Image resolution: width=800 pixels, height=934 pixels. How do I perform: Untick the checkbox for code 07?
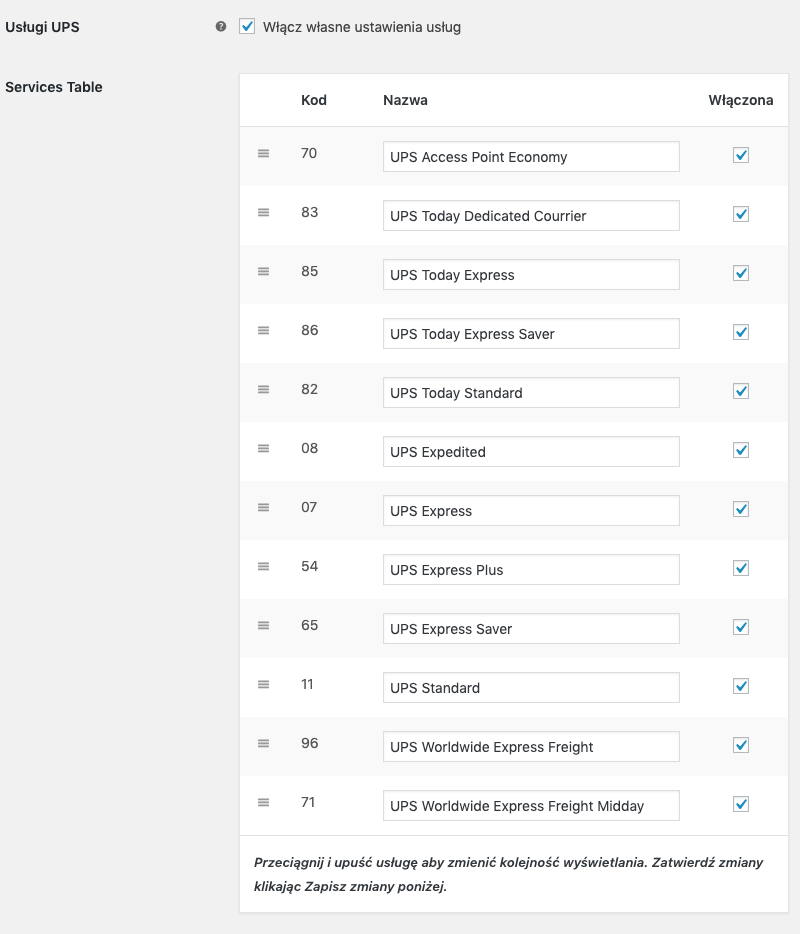[x=740, y=509]
